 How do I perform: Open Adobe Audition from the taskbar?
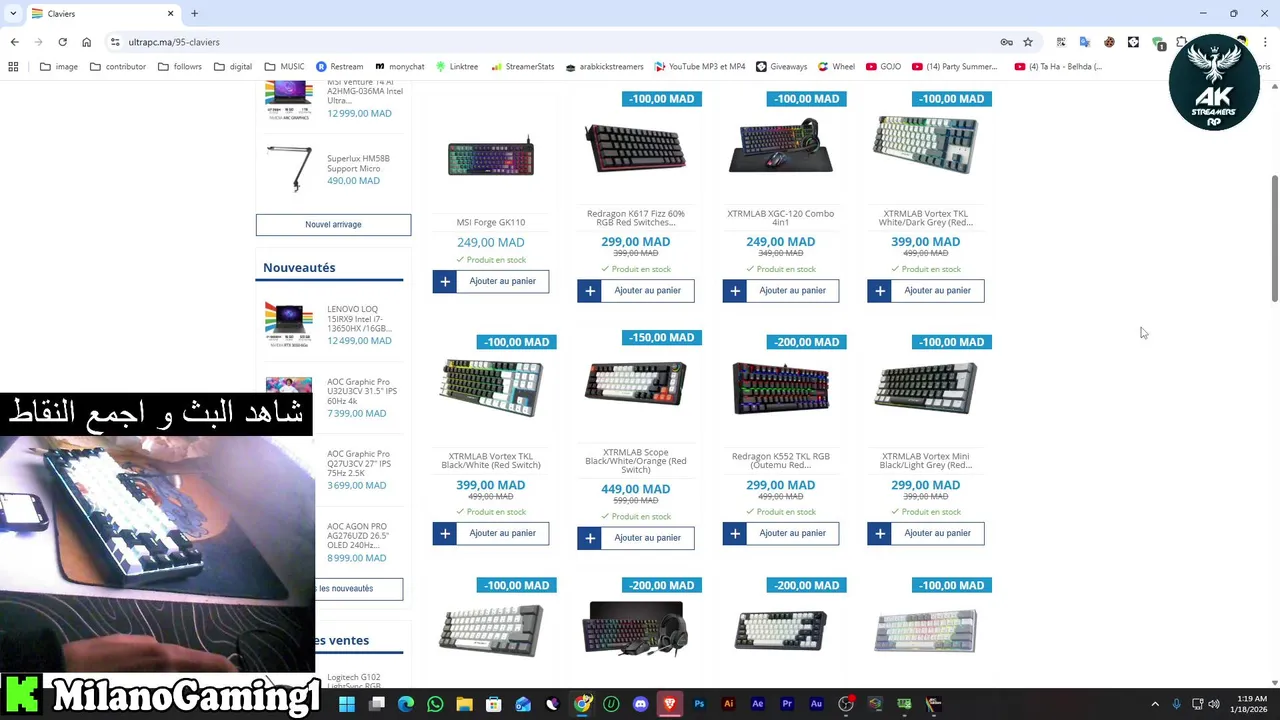tap(816, 704)
